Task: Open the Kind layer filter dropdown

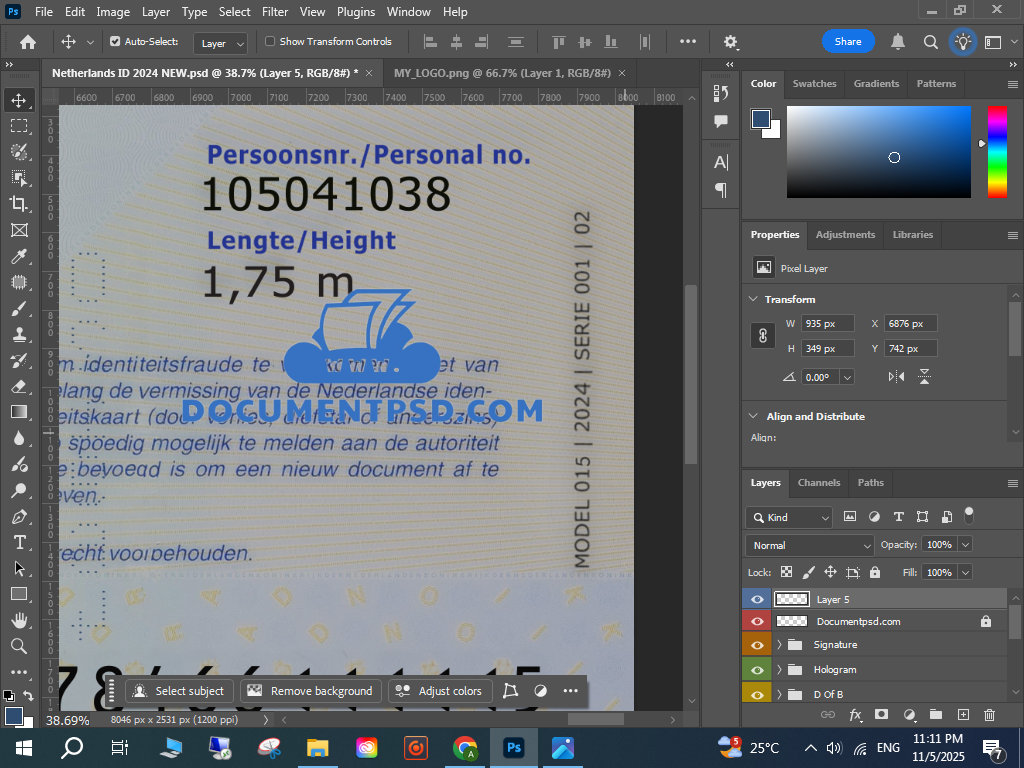Action: 789,517
